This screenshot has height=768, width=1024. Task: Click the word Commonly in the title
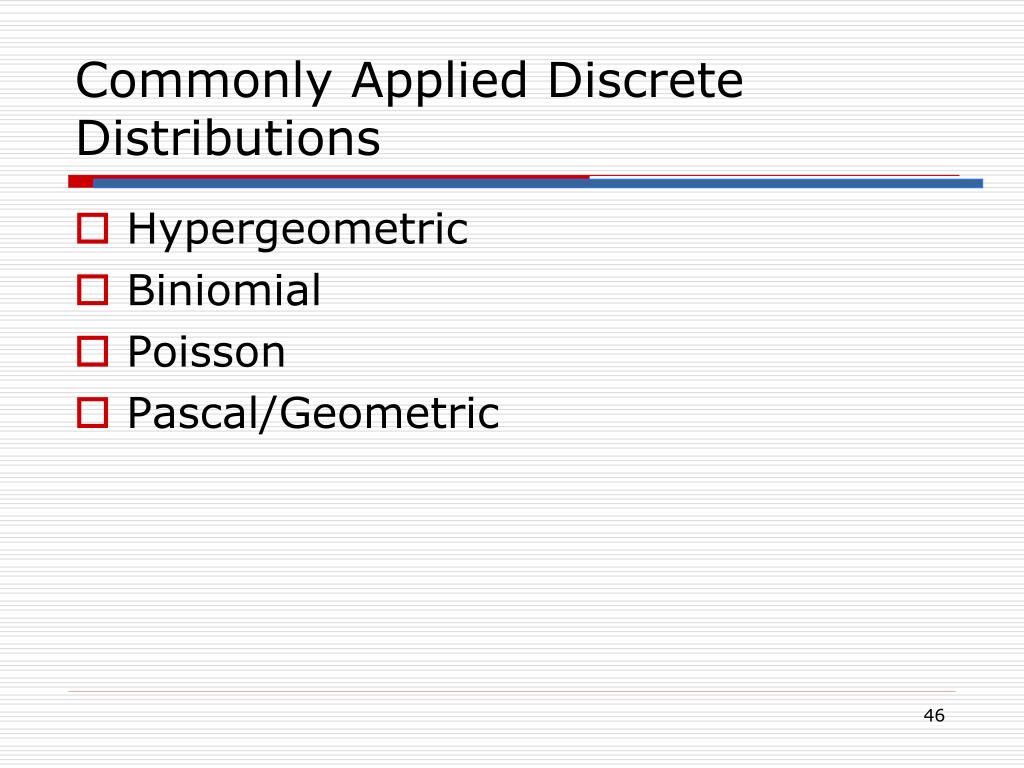(x=204, y=82)
